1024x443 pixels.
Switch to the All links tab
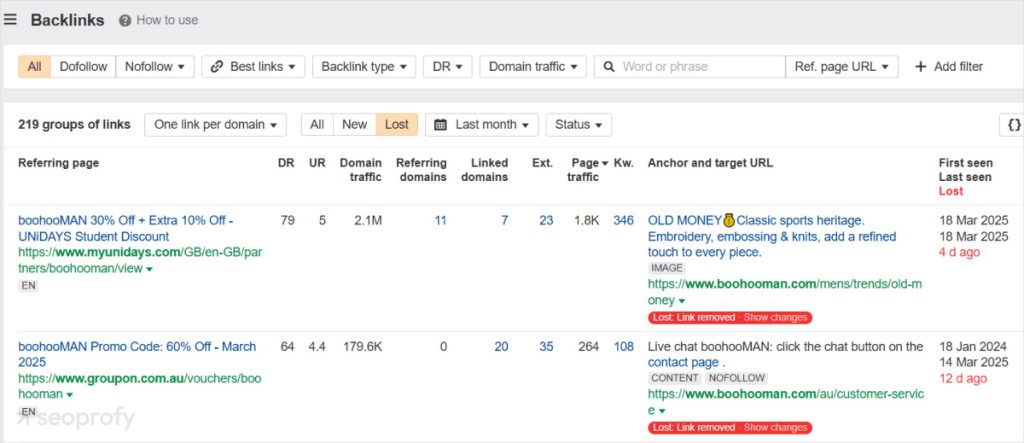click(x=317, y=125)
